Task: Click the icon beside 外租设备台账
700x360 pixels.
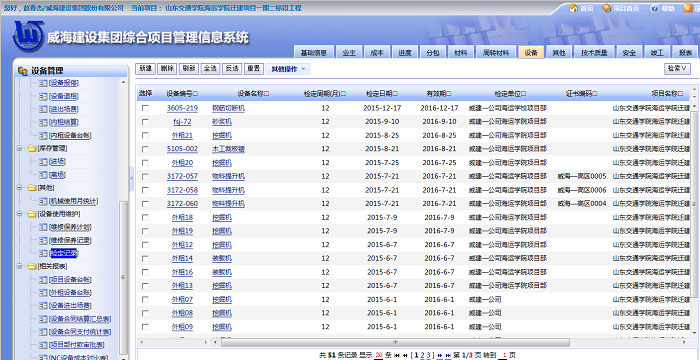Action: [43, 293]
